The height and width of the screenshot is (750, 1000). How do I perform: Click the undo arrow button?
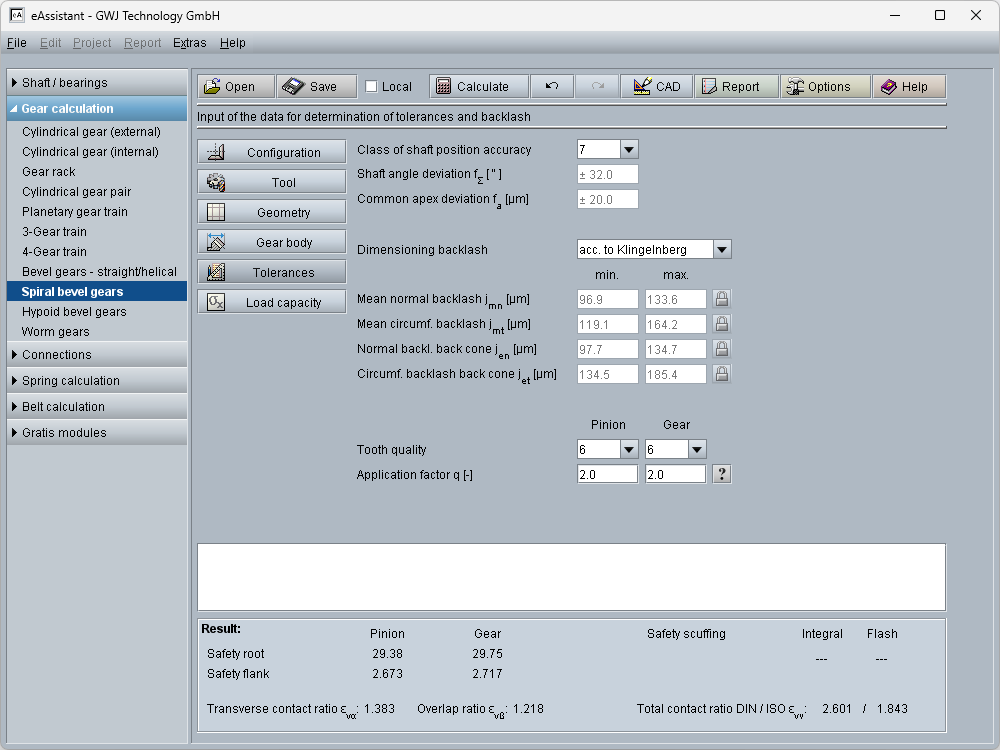[x=552, y=87]
